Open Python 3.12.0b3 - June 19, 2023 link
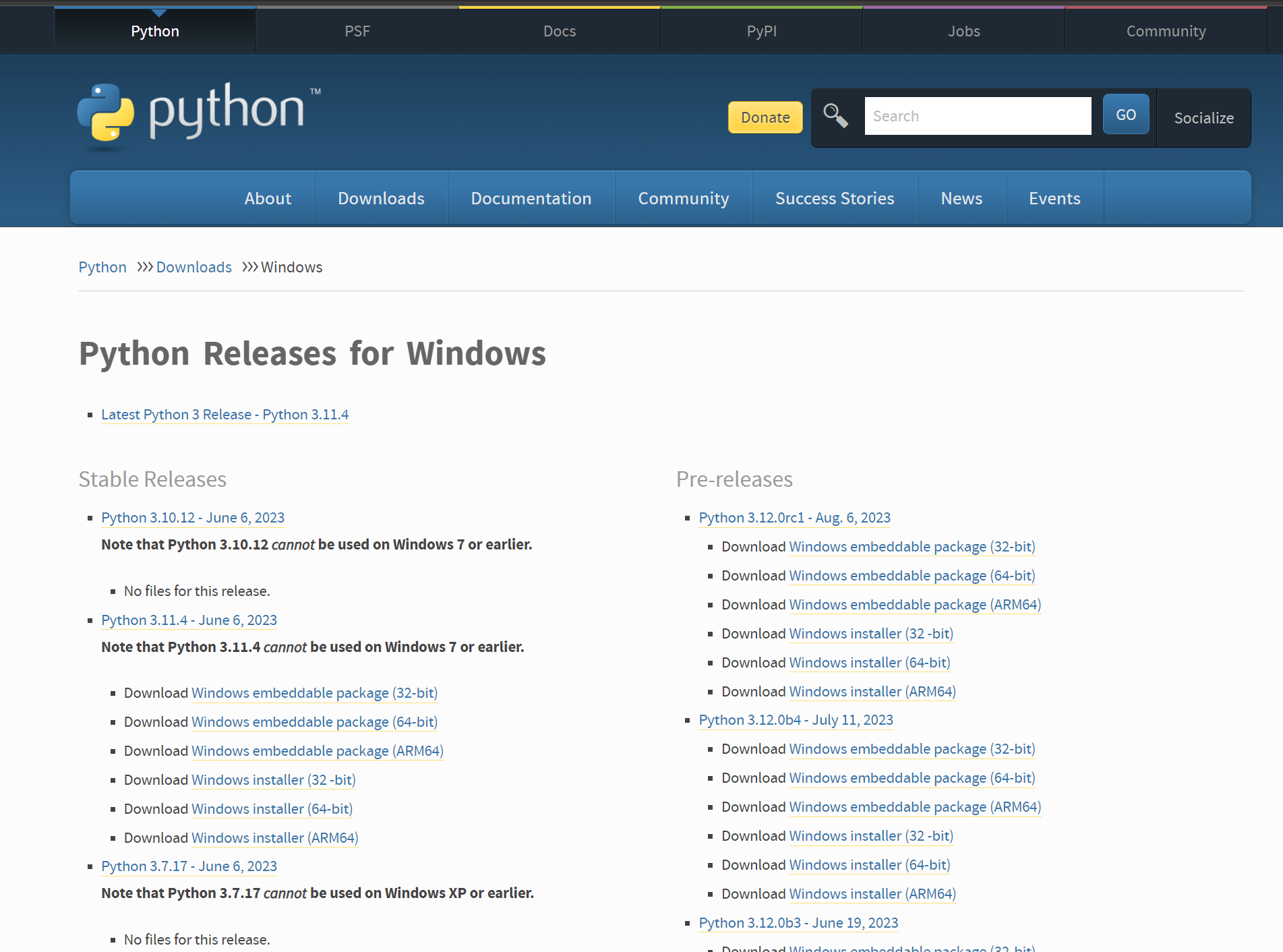Image resolution: width=1283 pixels, height=952 pixels. [798, 922]
